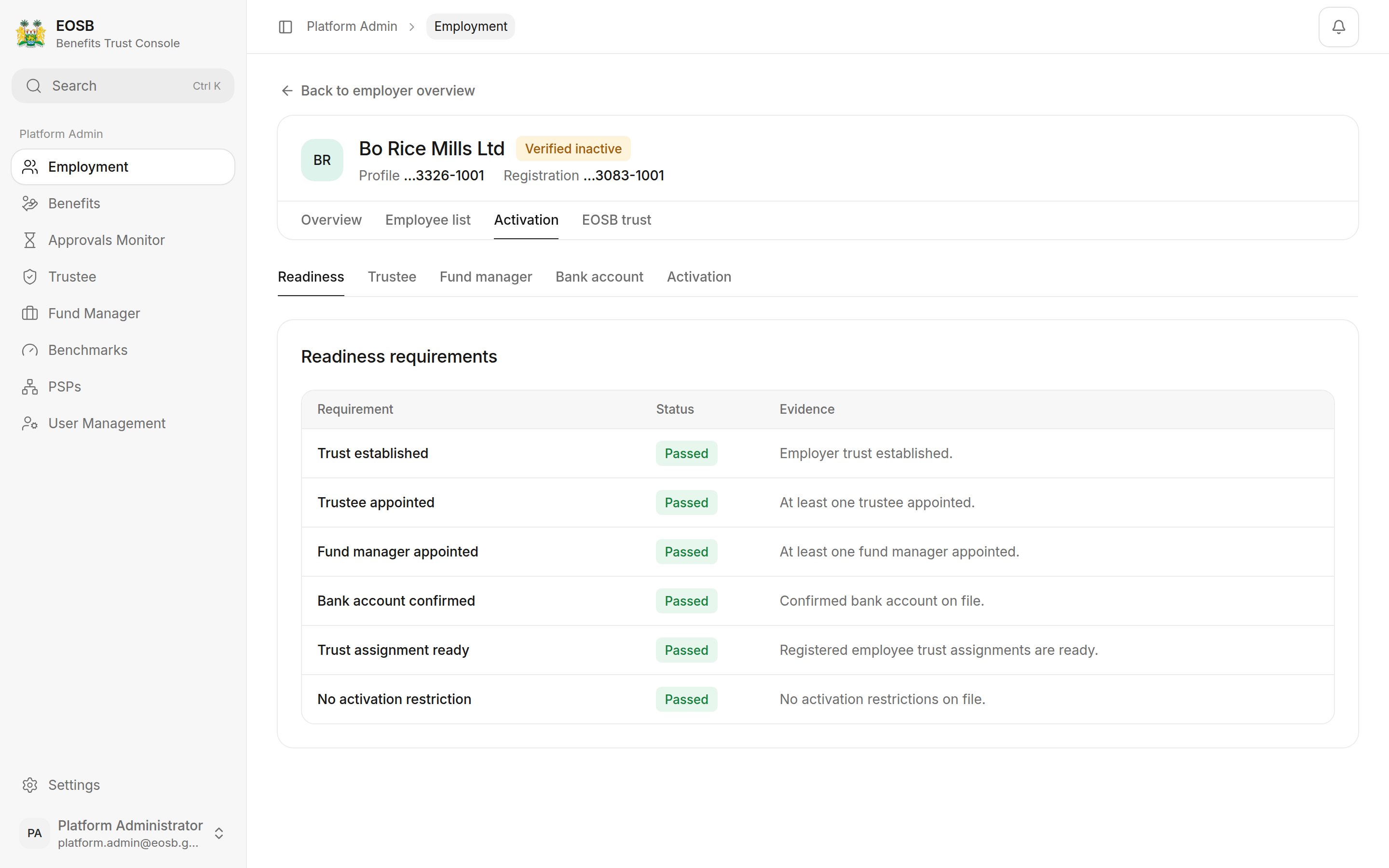Open the notifications bell

click(1338, 27)
